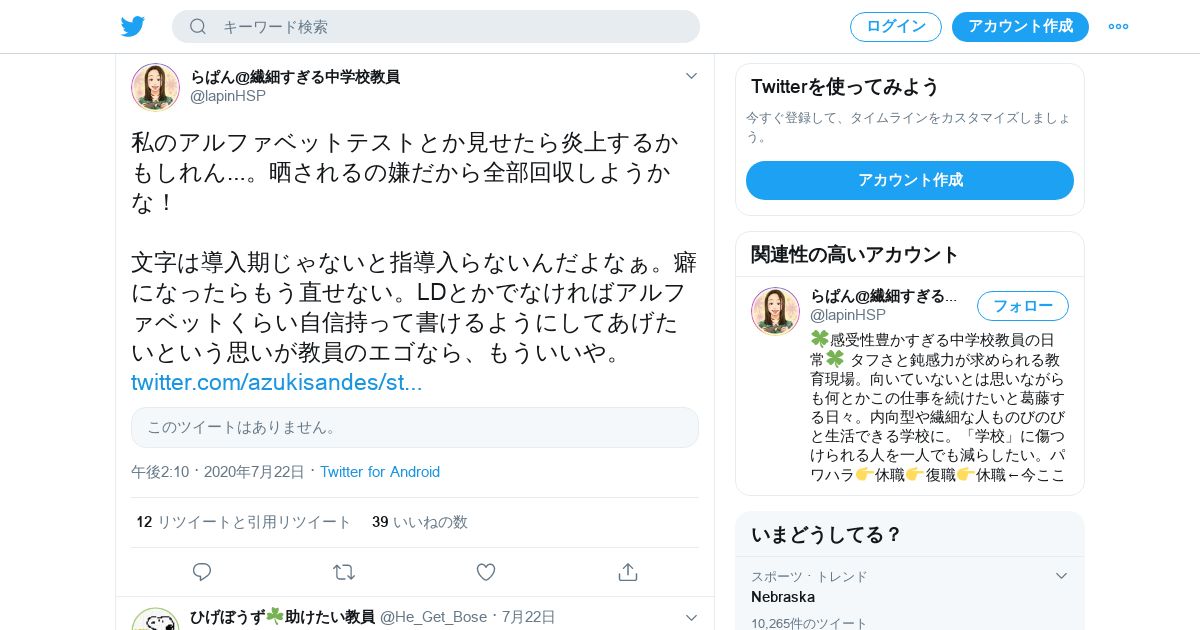Click sidebar アカウント作成 signup button

coord(910,180)
